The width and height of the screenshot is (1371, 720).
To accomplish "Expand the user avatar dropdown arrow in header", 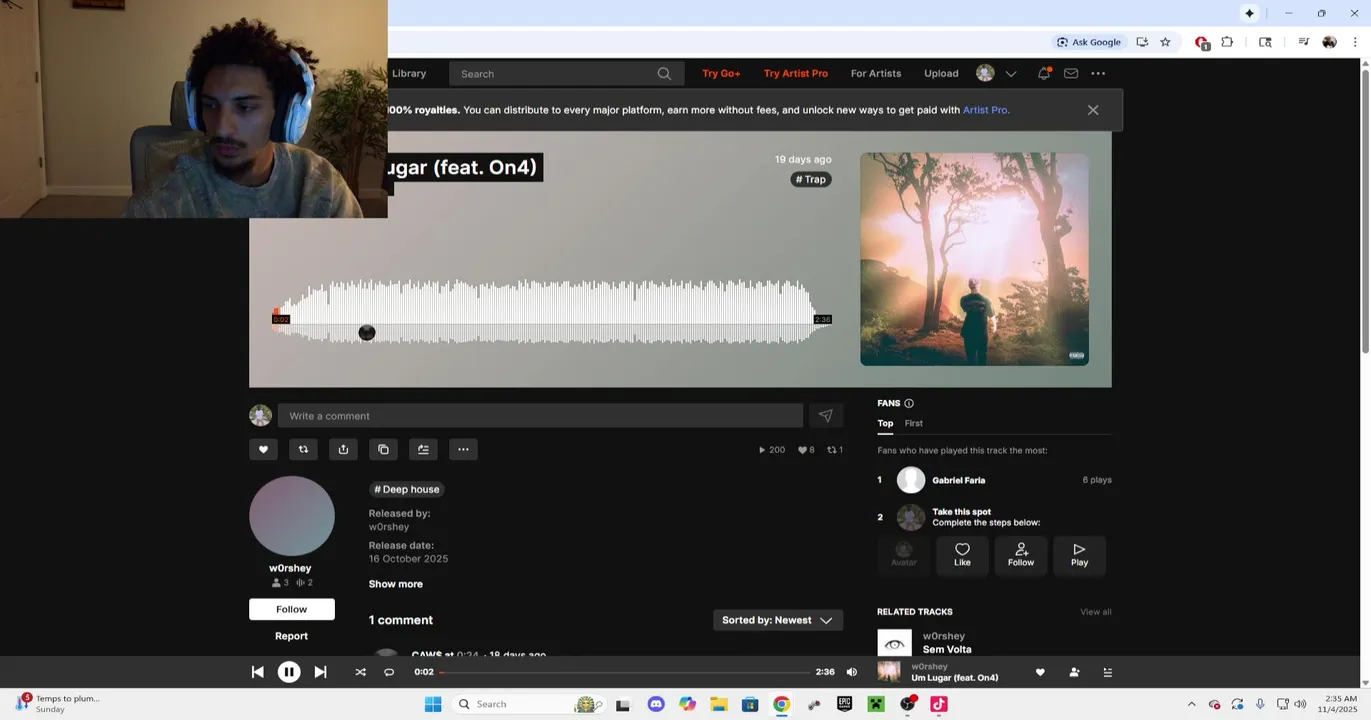I will click(x=1011, y=73).
